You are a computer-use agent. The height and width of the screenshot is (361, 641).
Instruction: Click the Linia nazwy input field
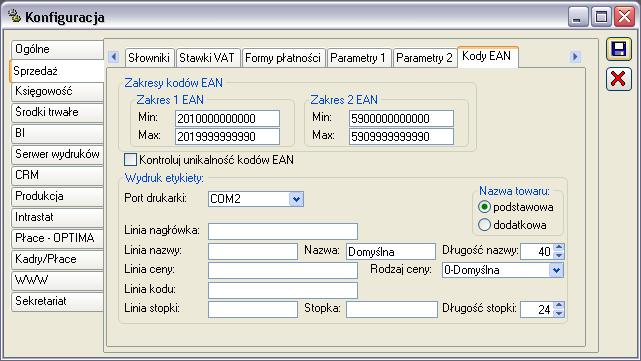click(x=253, y=251)
